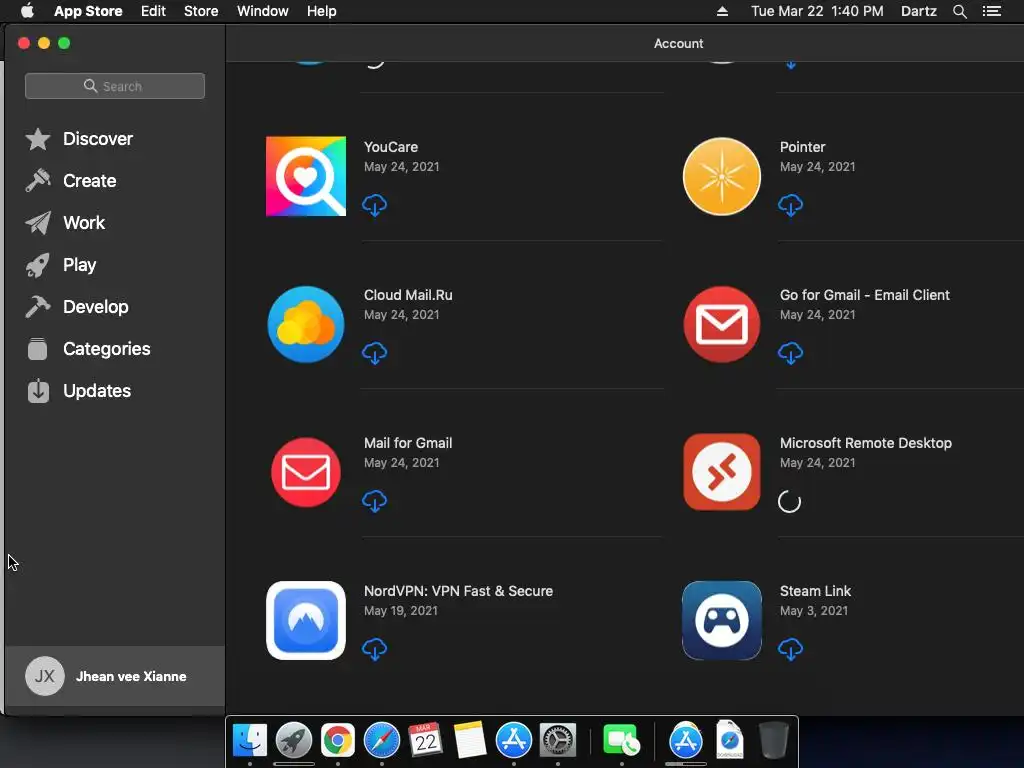This screenshot has width=1024, height=768.
Task: Select Go for Gmail - Email Client title
Action: (865, 295)
